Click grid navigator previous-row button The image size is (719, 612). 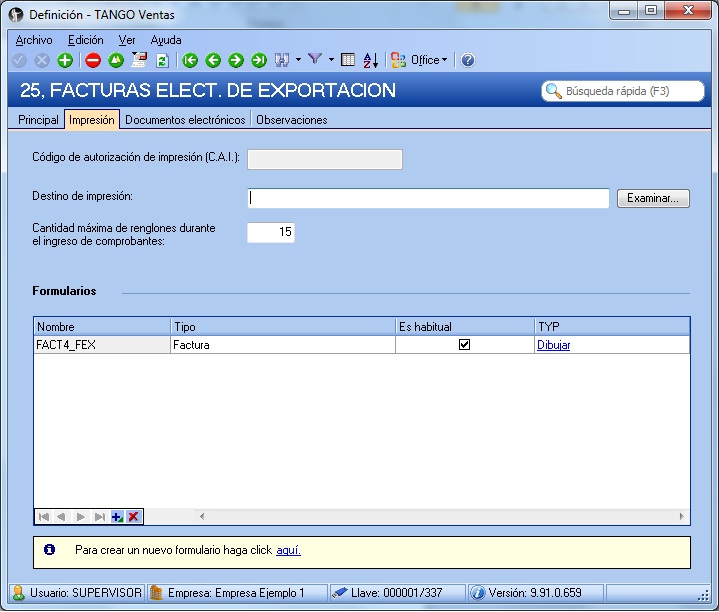(x=61, y=517)
